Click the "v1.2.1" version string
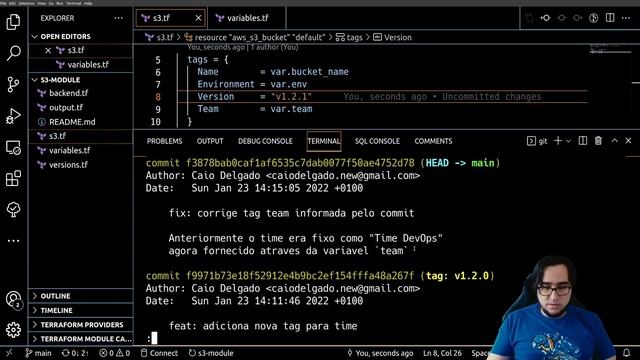 click(x=291, y=97)
